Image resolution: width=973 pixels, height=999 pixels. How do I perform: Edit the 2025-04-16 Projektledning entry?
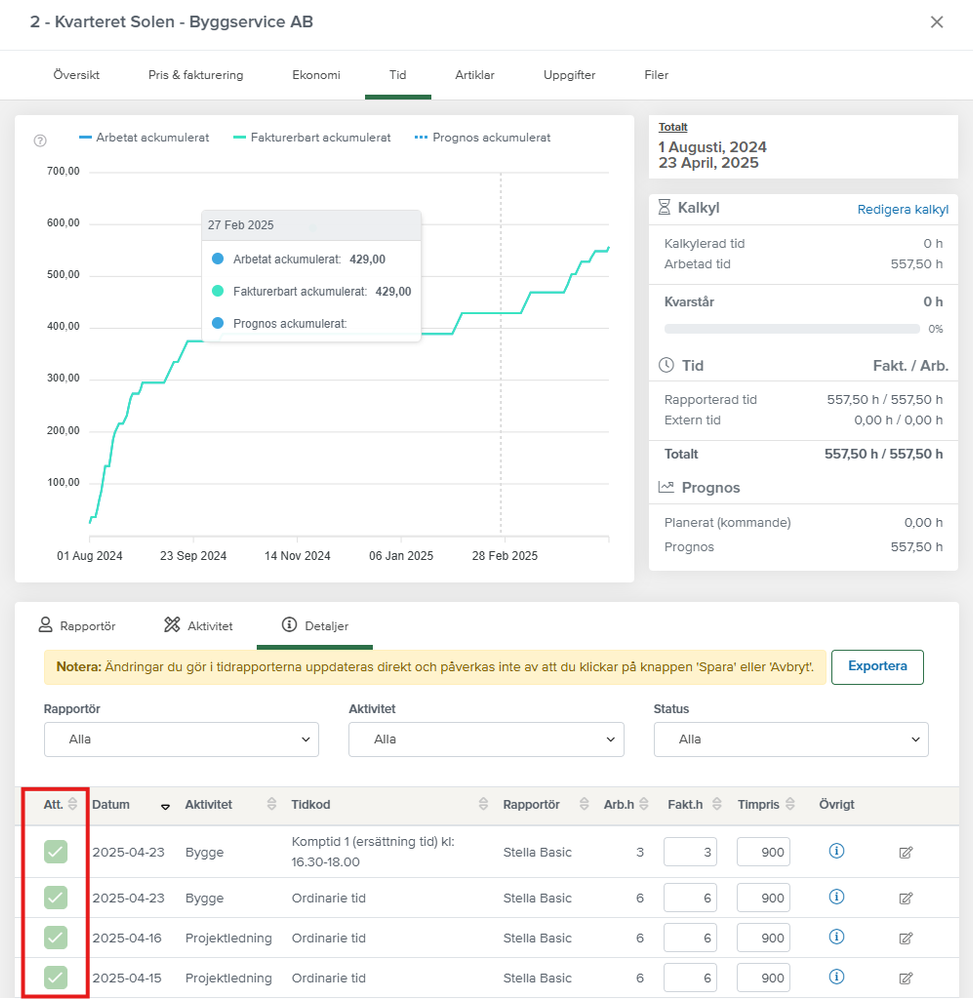[x=905, y=938]
